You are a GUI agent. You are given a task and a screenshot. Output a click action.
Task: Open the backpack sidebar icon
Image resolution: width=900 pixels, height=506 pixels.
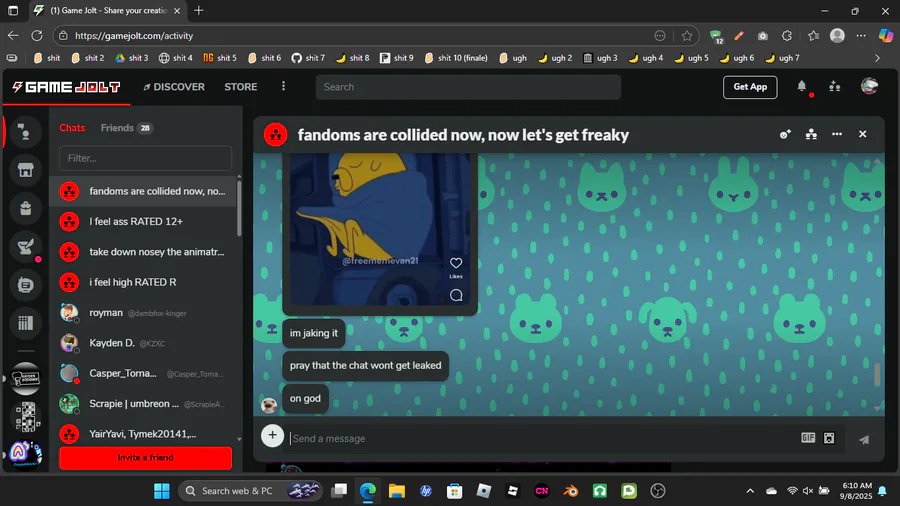pos(25,208)
